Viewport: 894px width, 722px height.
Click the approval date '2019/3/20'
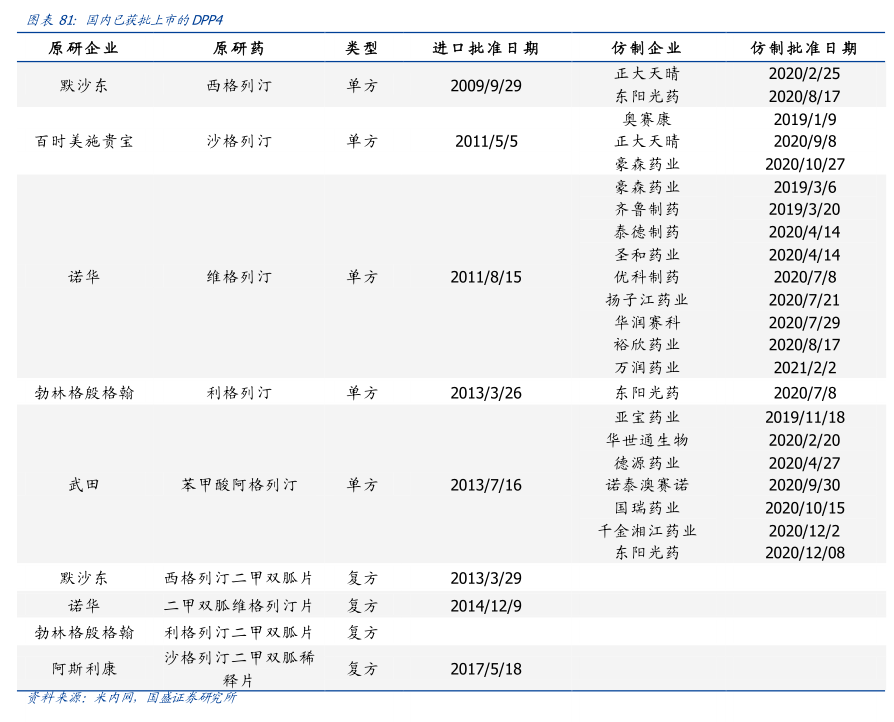(x=804, y=209)
